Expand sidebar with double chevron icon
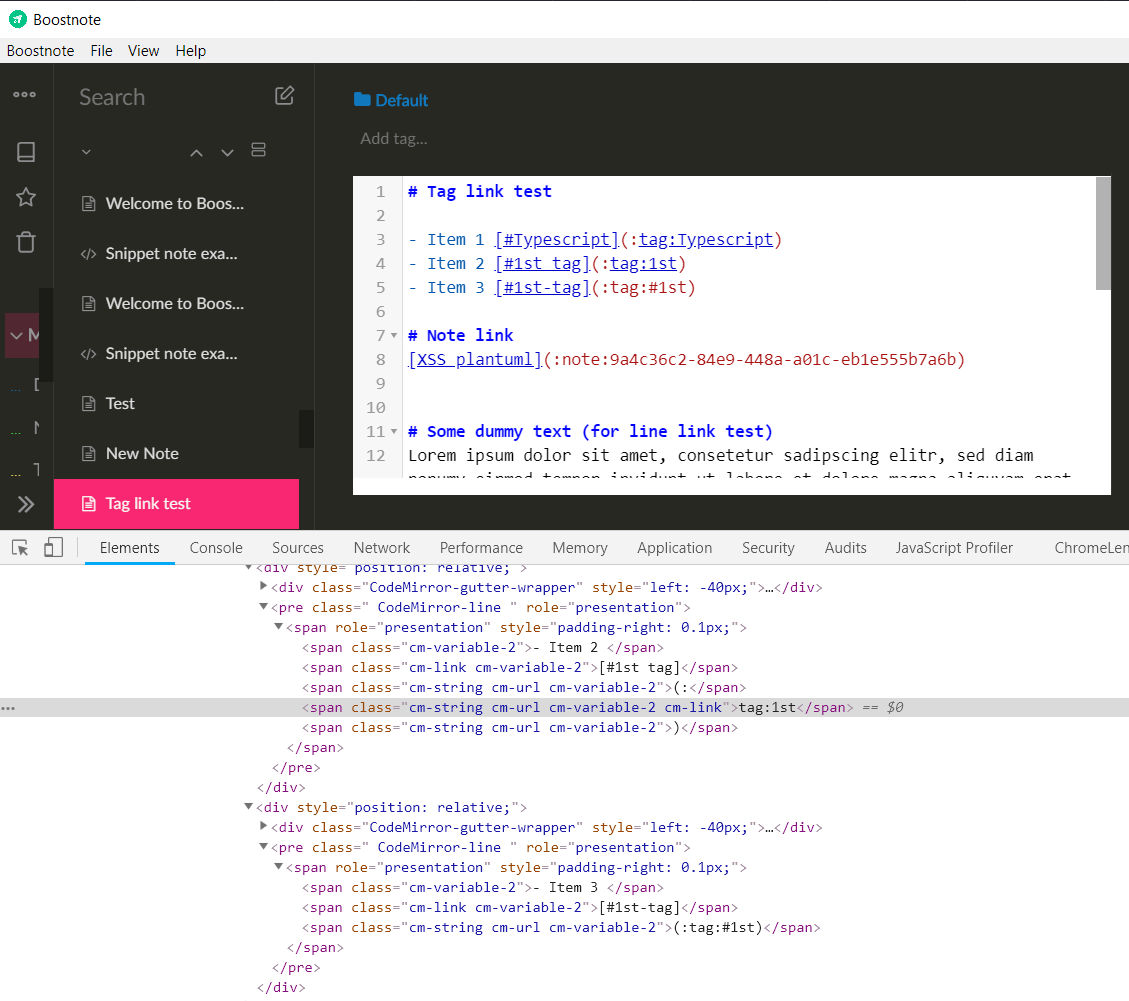The height and width of the screenshot is (1001, 1129). tap(26, 504)
